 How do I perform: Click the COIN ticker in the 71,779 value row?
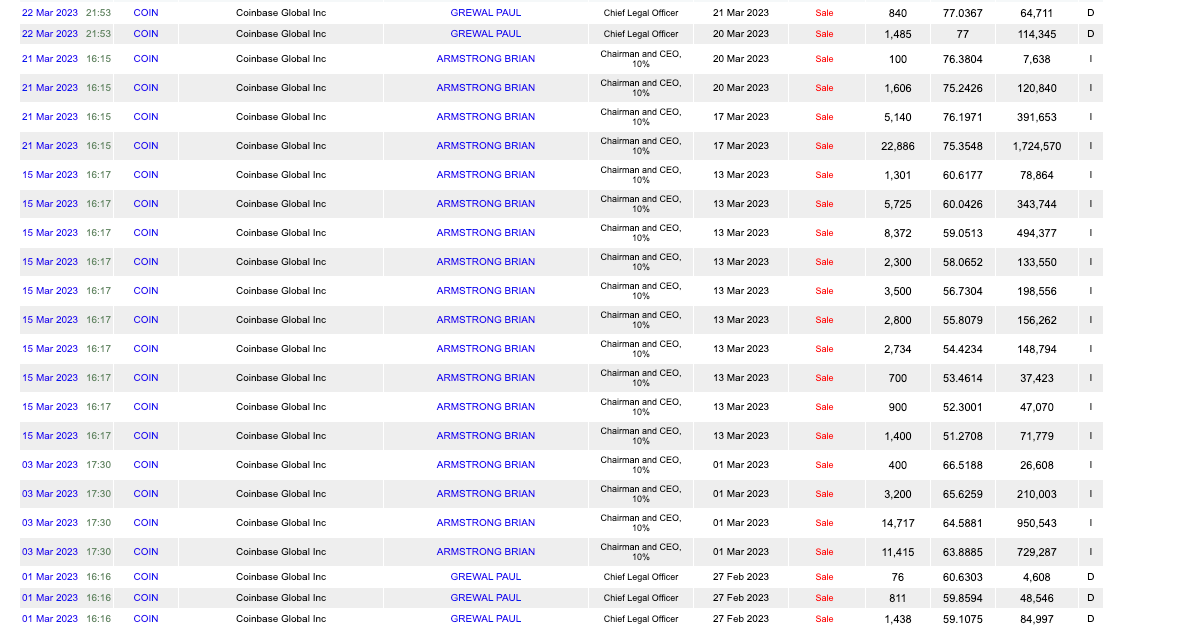[x=146, y=436]
